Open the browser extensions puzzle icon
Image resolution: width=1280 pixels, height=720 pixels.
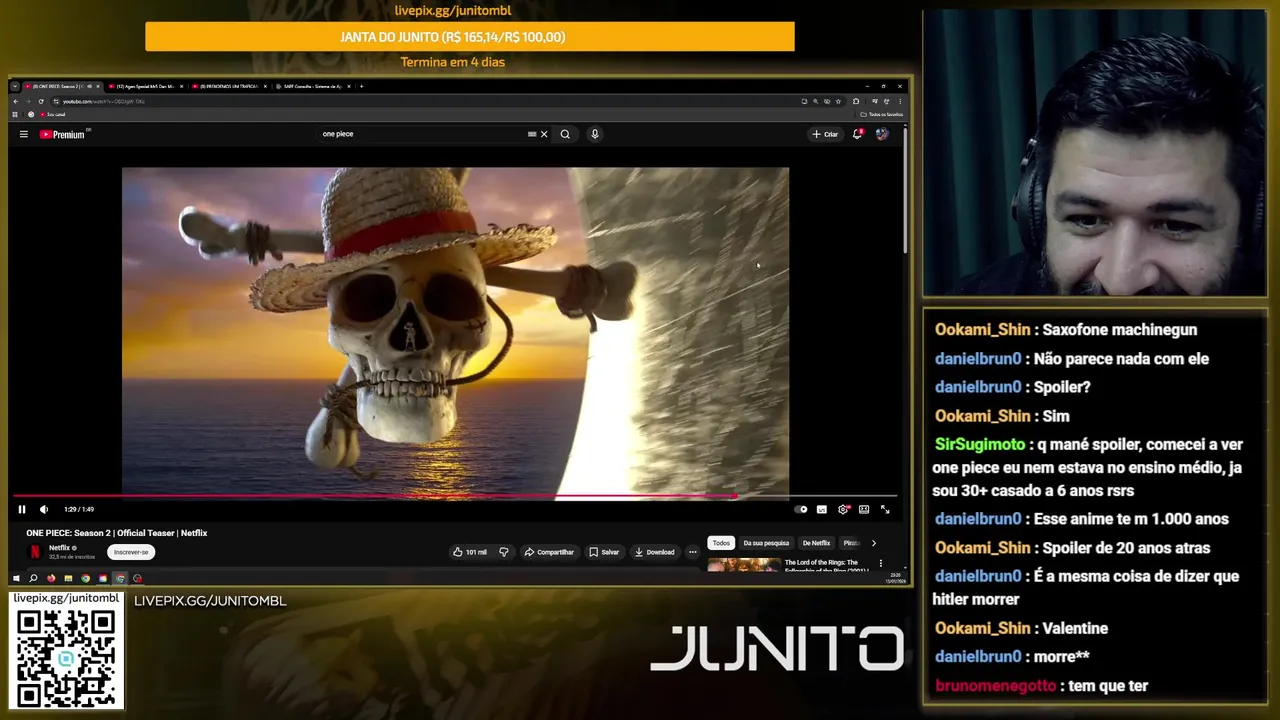pyautogui.click(x=856, y=101)
